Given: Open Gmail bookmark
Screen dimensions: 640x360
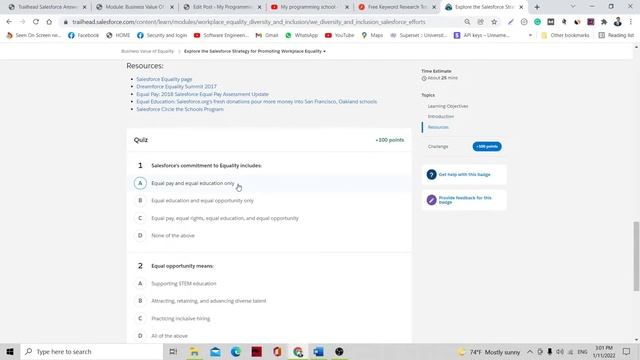Looking at the screenshot, I should pyautogui.click(x=267, y=35).
